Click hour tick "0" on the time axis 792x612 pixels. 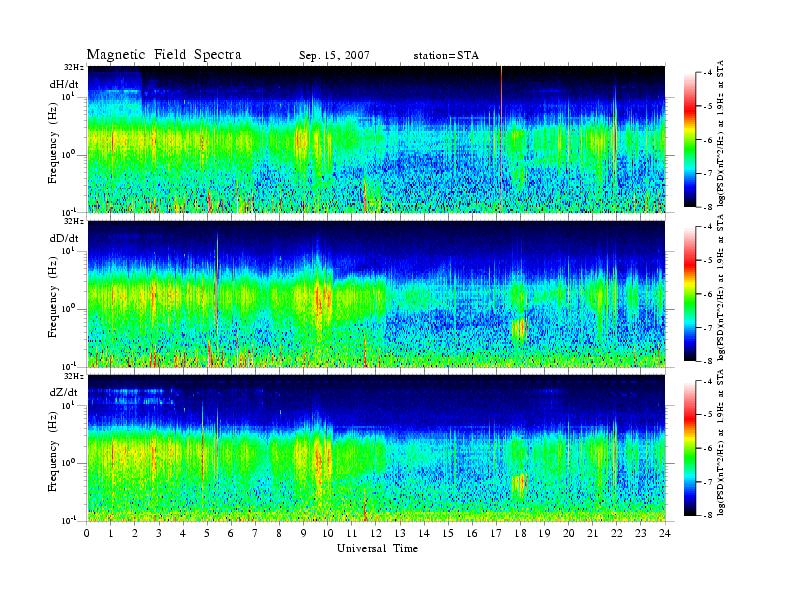tap(87, 534)
